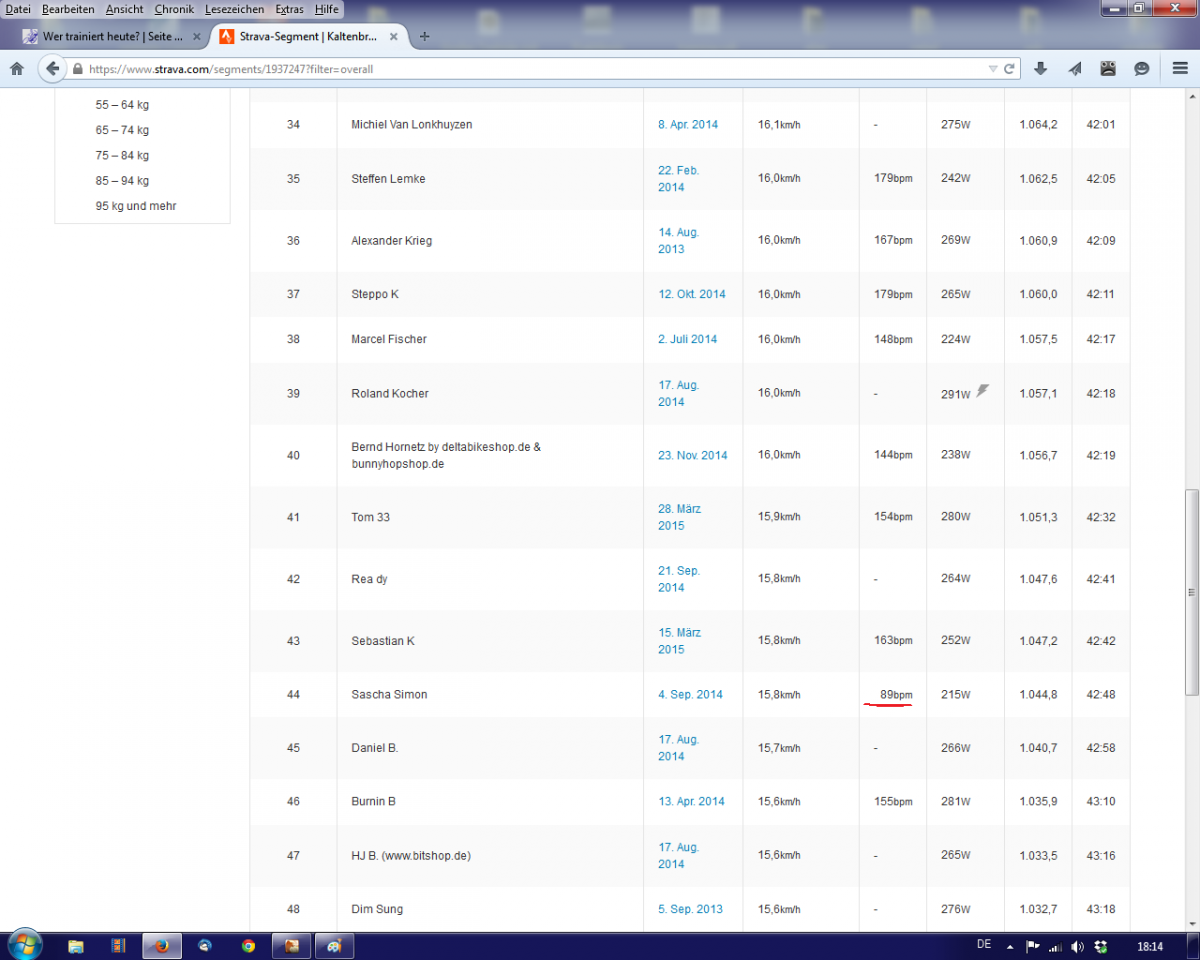This screenshot has height=960, width=1200.
Task: Select the 75 – 84 kg weight filter
Action: click(x=122, y=155)
